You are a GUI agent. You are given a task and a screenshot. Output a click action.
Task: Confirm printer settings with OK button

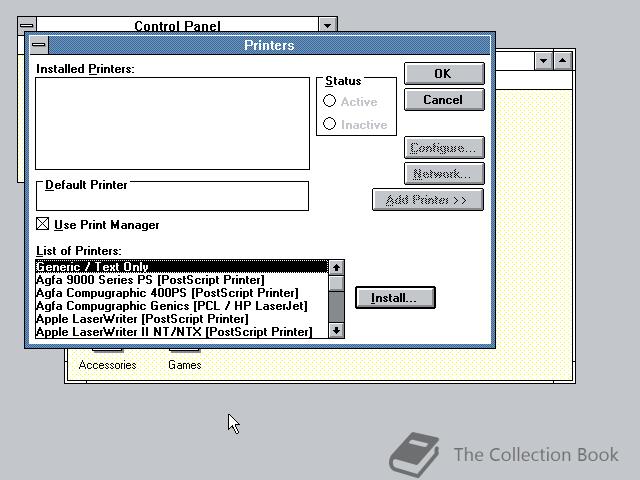tap(444, 73)
